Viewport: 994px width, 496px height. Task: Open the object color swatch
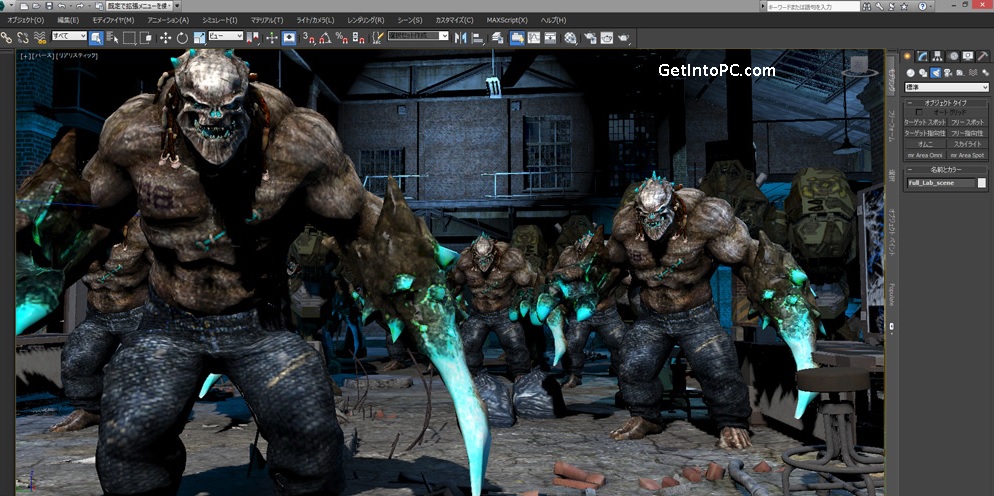(982, 183)
